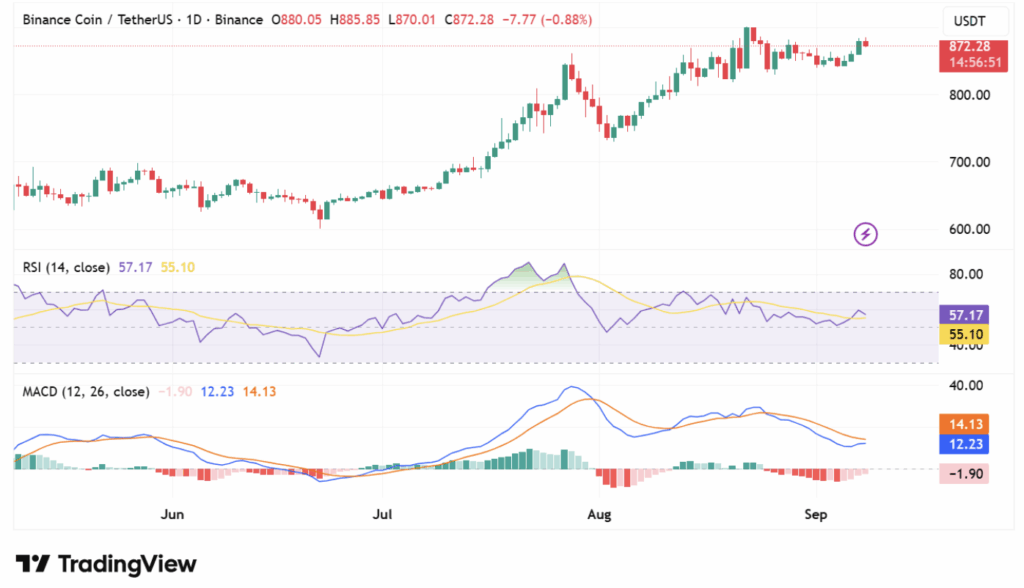Viewport: 1024px width, 588px height.
Task: Click the -1.90 value in MACD legend
Action: [175, 391]
